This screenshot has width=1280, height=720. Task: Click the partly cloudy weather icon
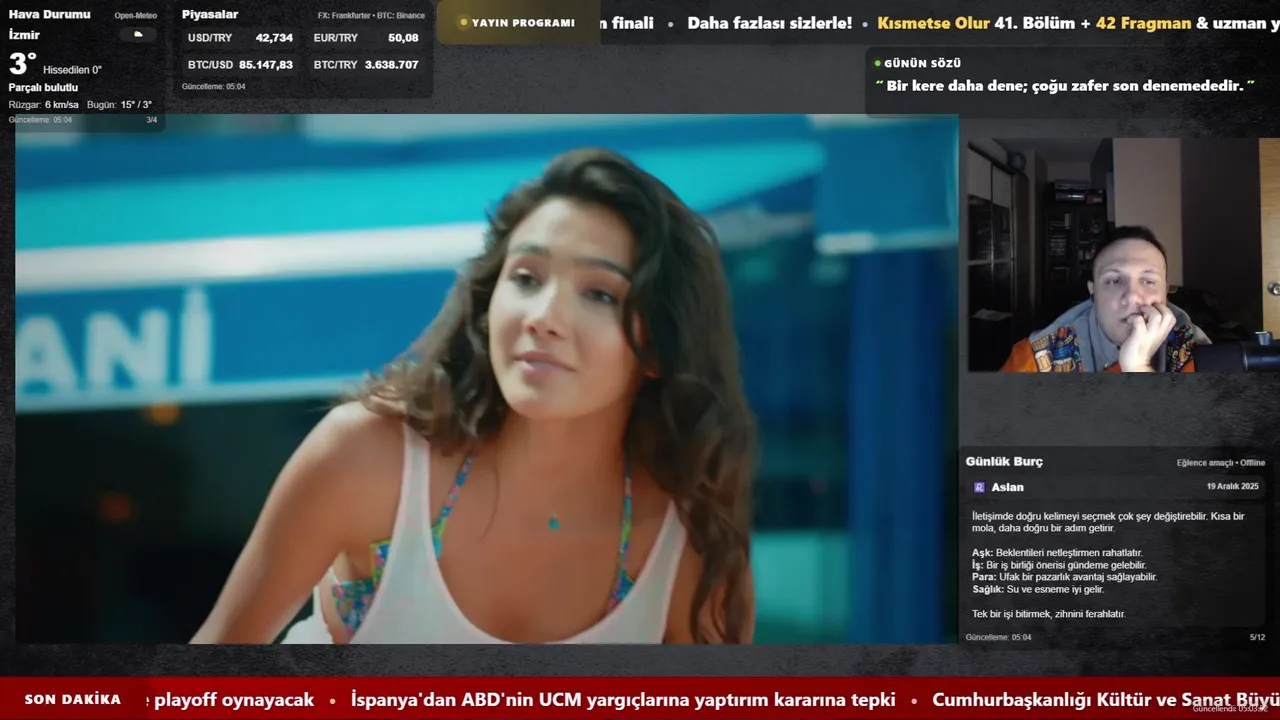(138, 34)
